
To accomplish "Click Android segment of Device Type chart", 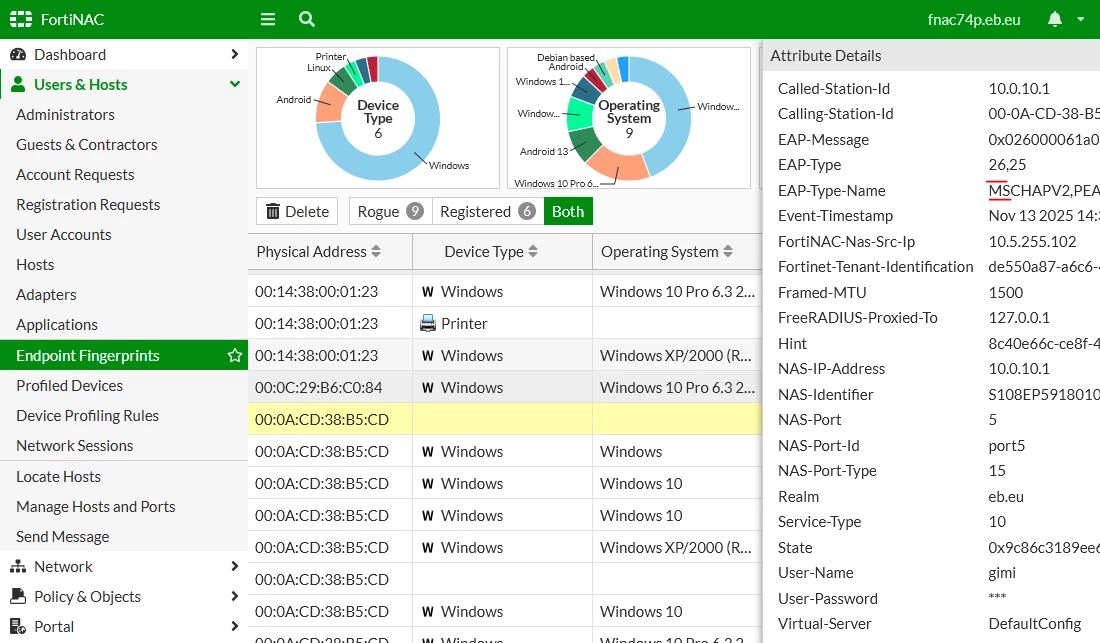I will [x=330, y=104].
